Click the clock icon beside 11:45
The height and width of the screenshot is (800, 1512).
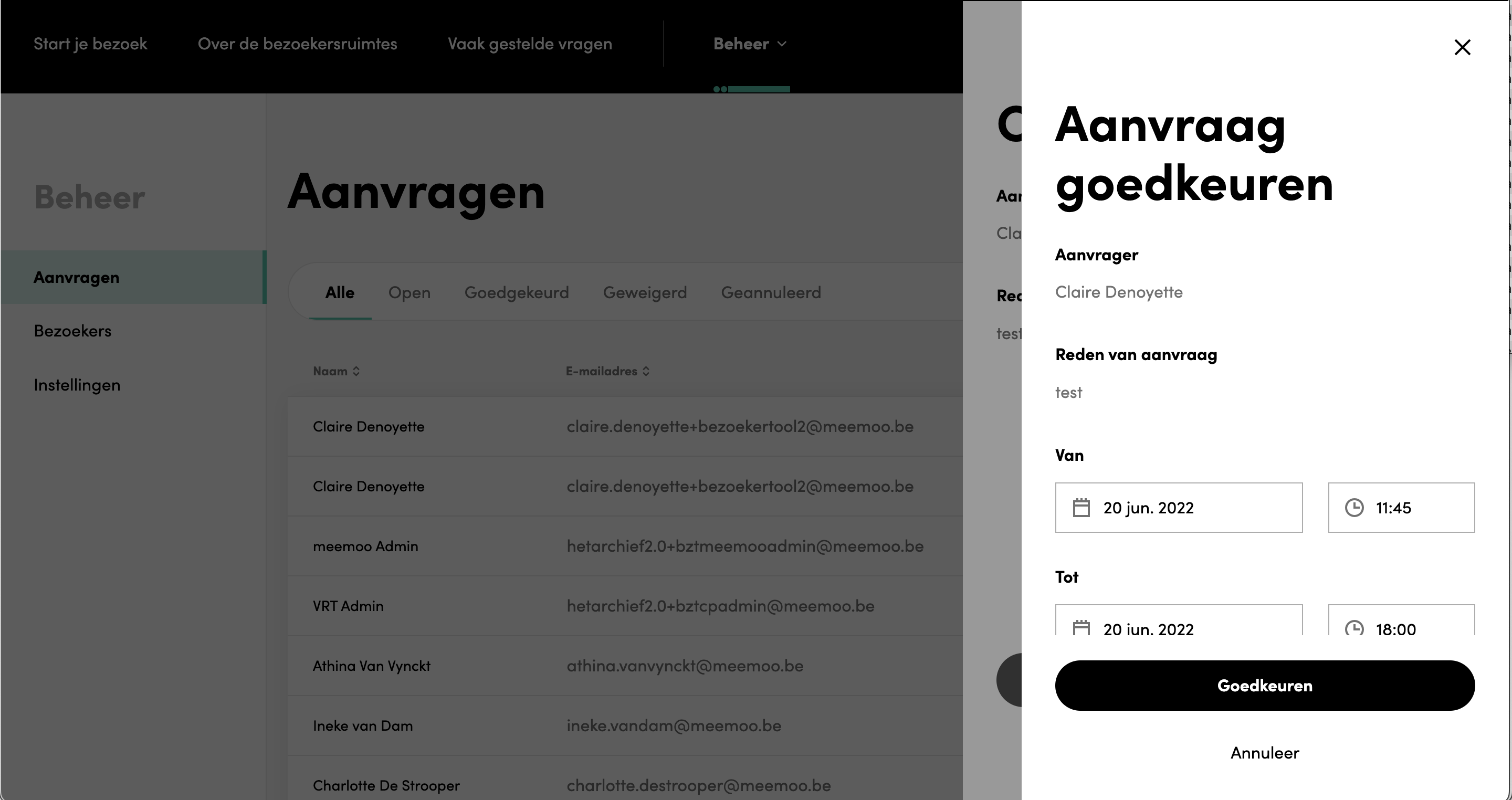[x=1354, y=508]
